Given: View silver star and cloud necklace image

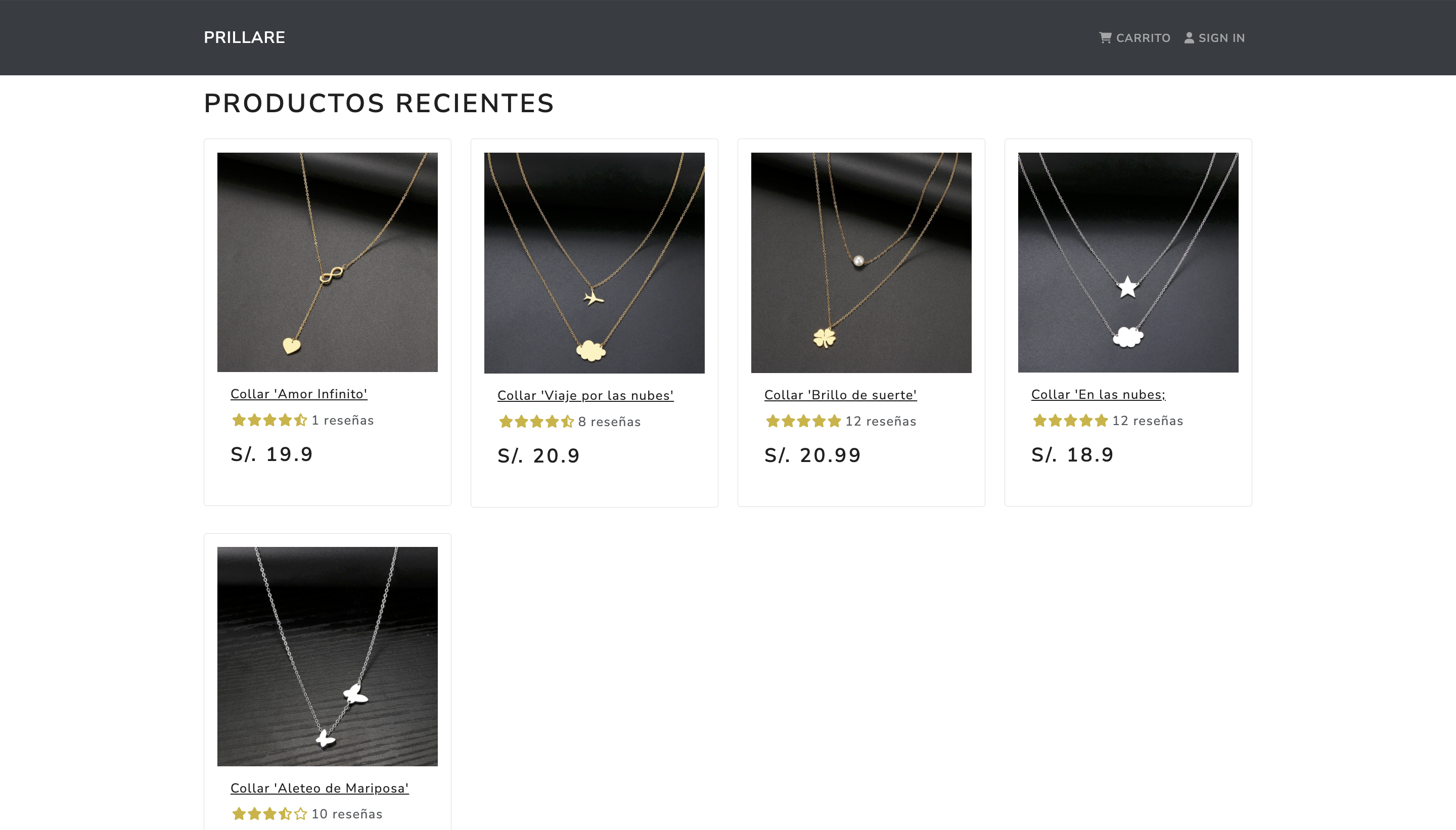Looking at the screenshot, I should 1127,262.
